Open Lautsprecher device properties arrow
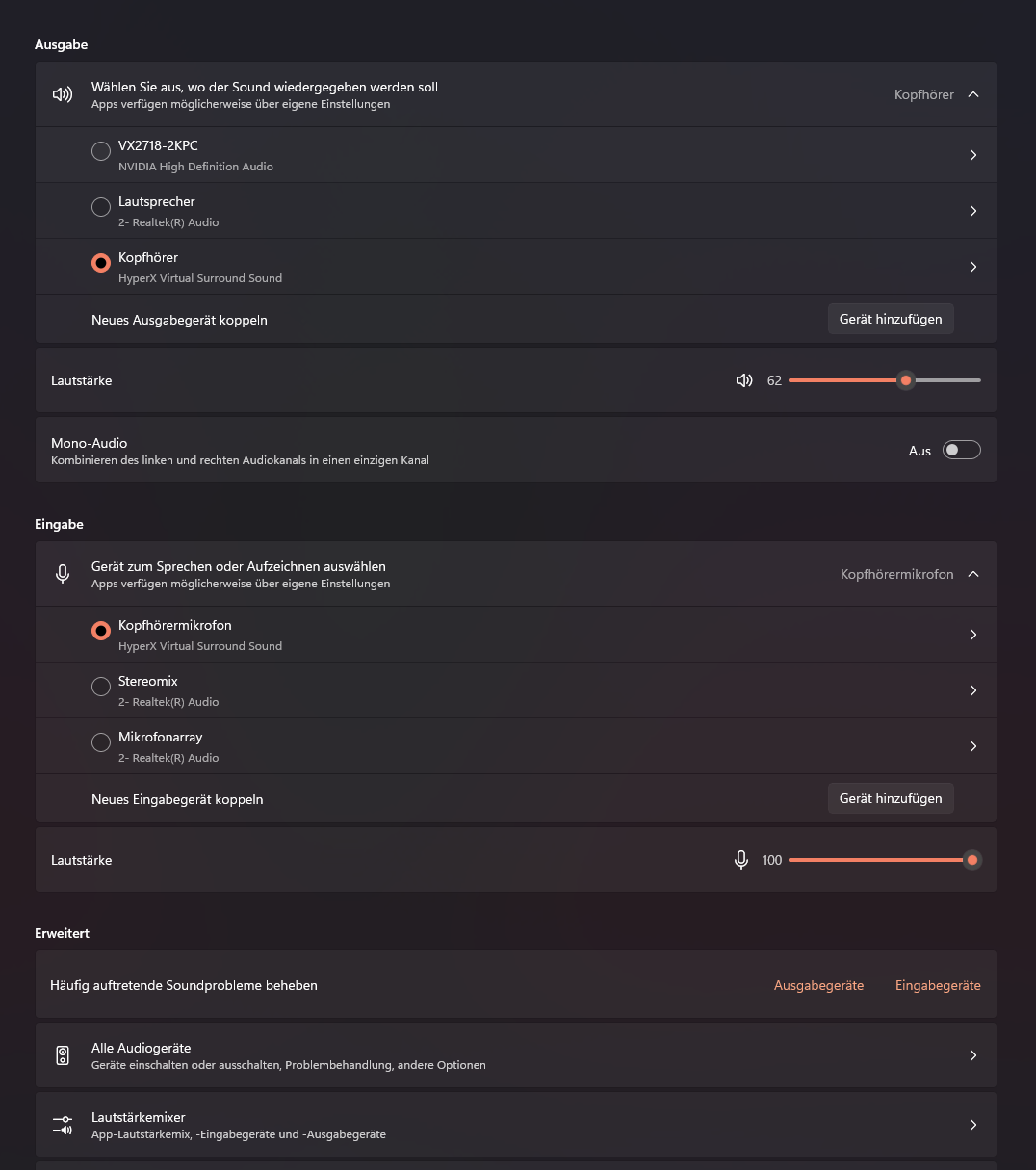Screen dimensions: 1036x1170 [973, 211]
